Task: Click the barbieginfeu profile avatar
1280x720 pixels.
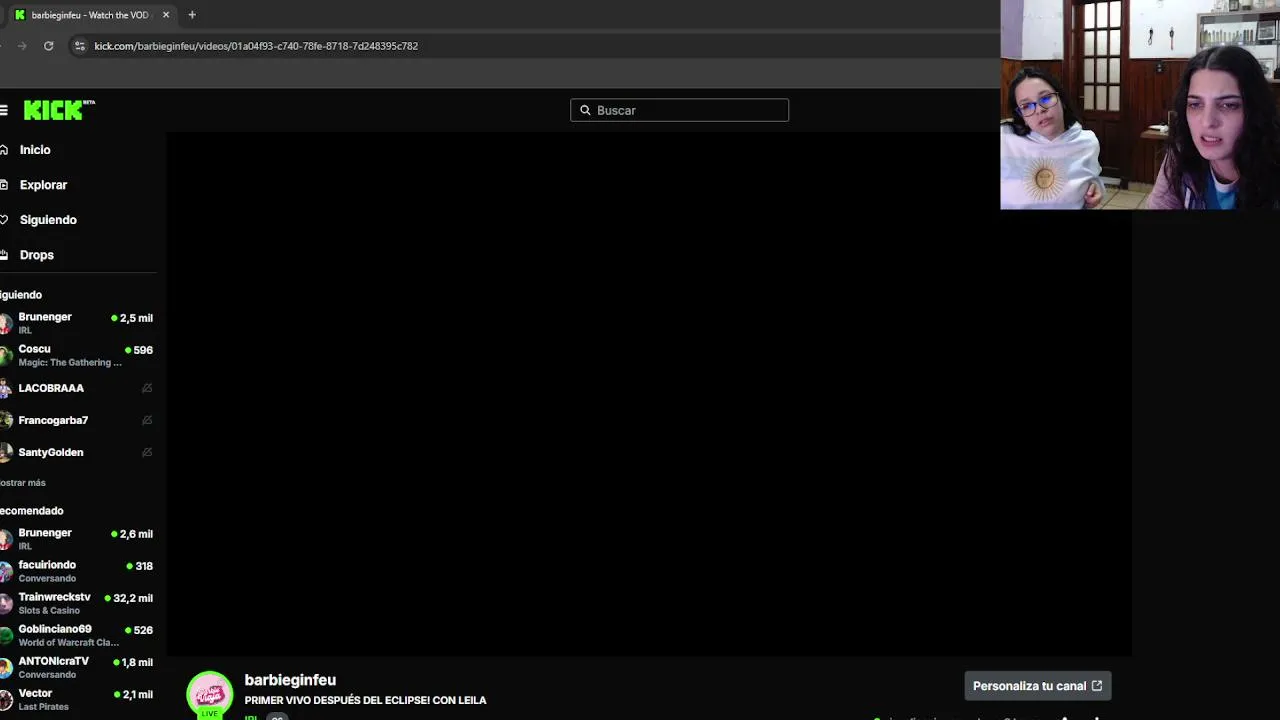Action: coord(210,694)
